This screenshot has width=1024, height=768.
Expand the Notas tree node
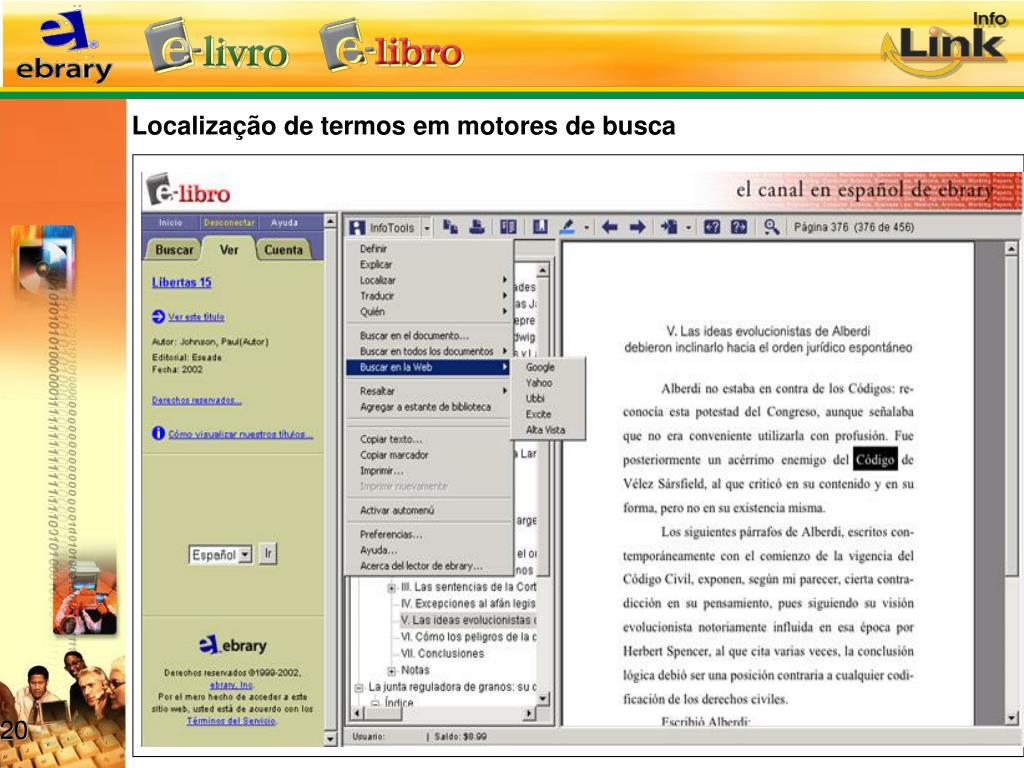pos(391,671)
